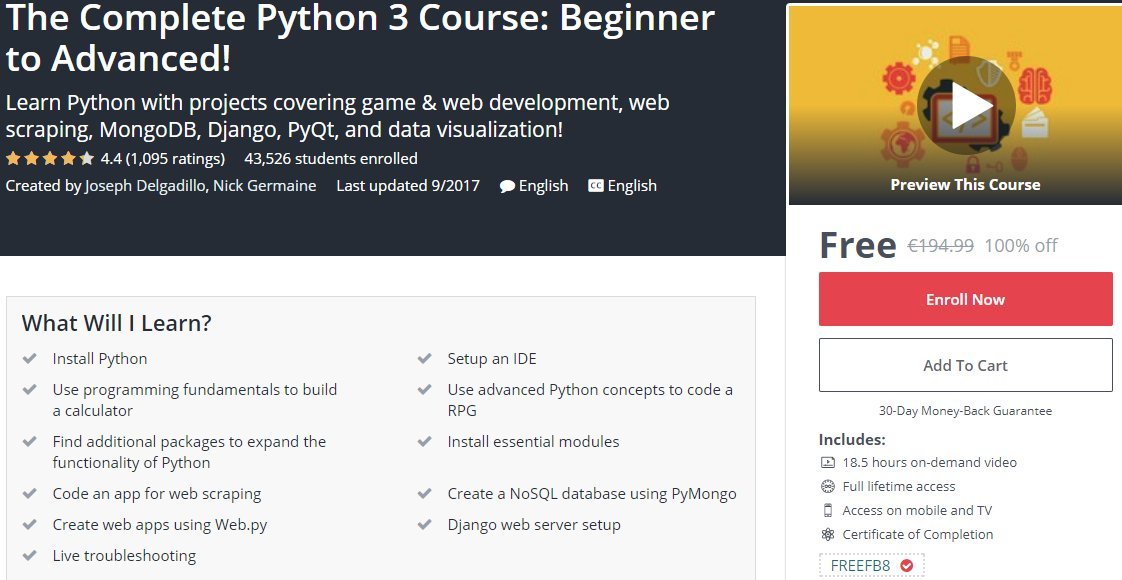This screenshot has width=1122, height=580.
Task: Click the Enroll Now button
Action: click(x=965, y=299)
